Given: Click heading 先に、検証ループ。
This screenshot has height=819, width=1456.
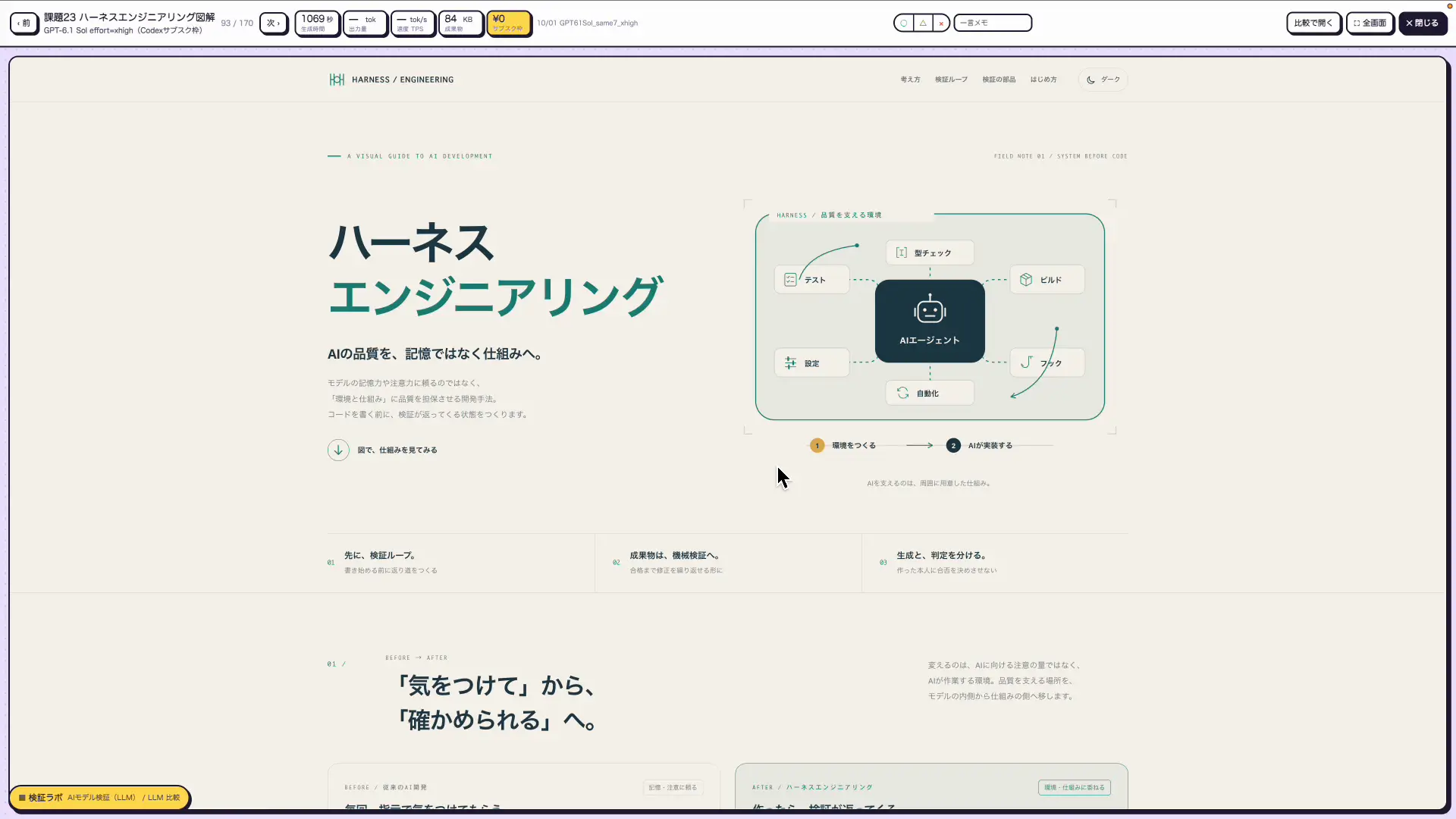Looking at the screenshot, I should click(x=379, y=555).
